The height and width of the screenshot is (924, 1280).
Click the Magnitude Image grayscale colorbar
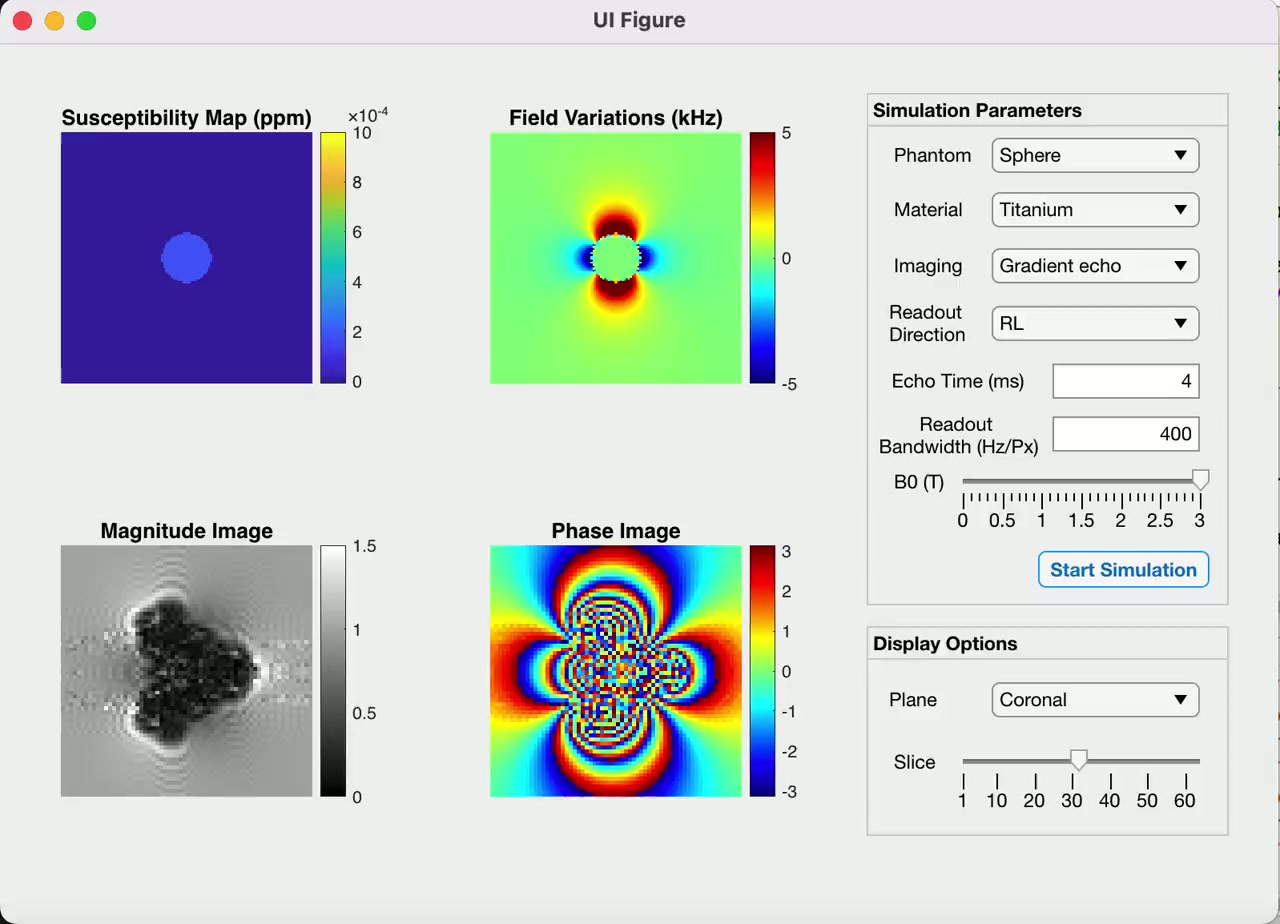(x=333, y=671)
